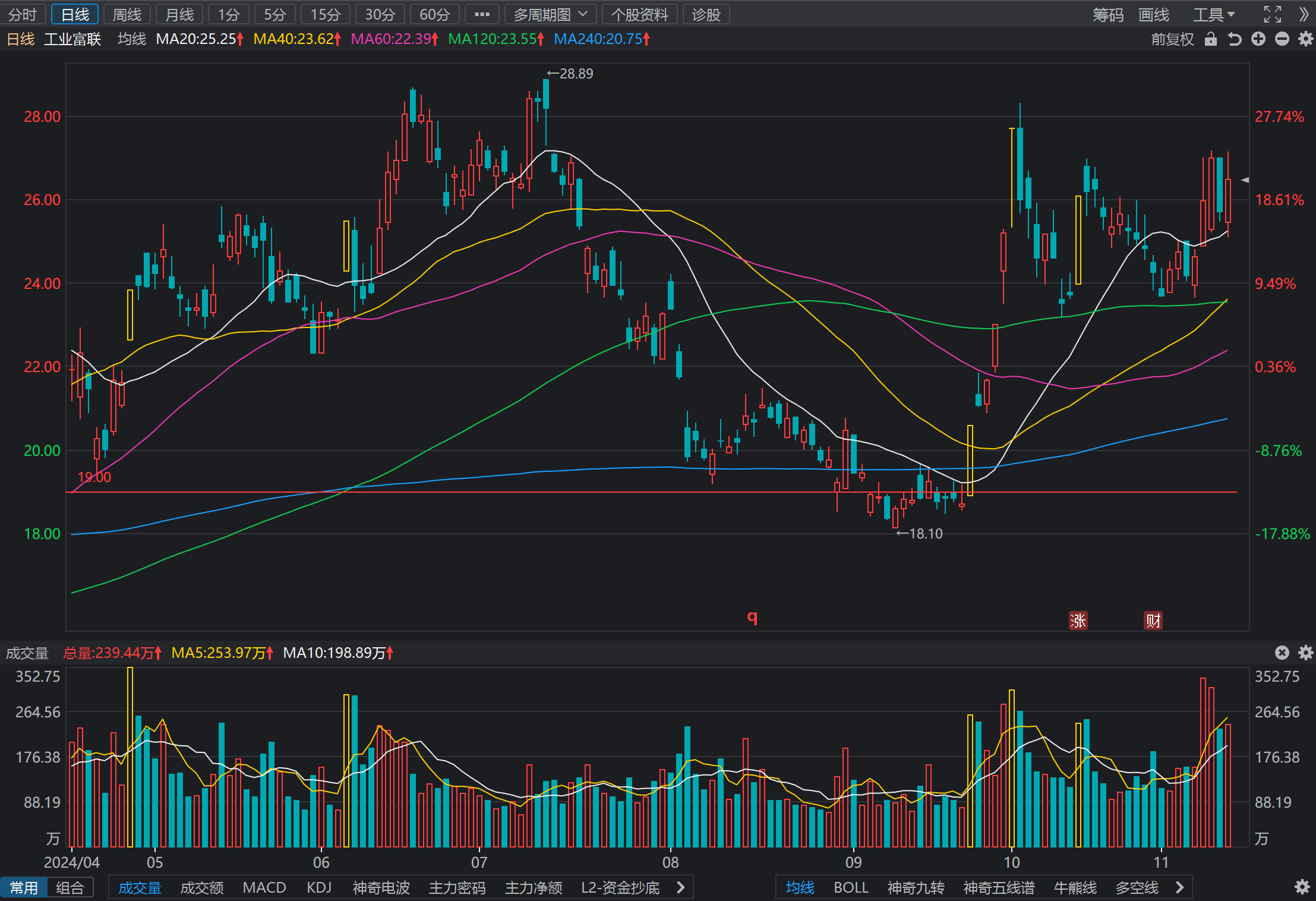Open 诊股 stock diagnosis
This screenshot has height=901, width=1316.
click(x=706, y=14)
